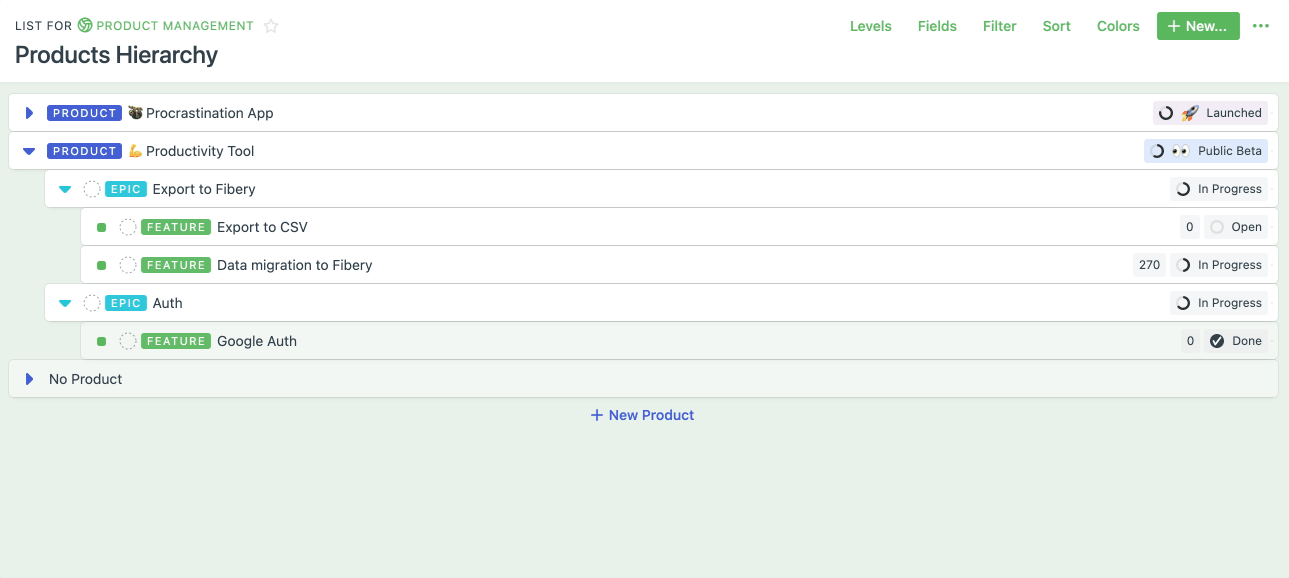
Task: Open the Filter menu
Action: [x=999, y=26]
